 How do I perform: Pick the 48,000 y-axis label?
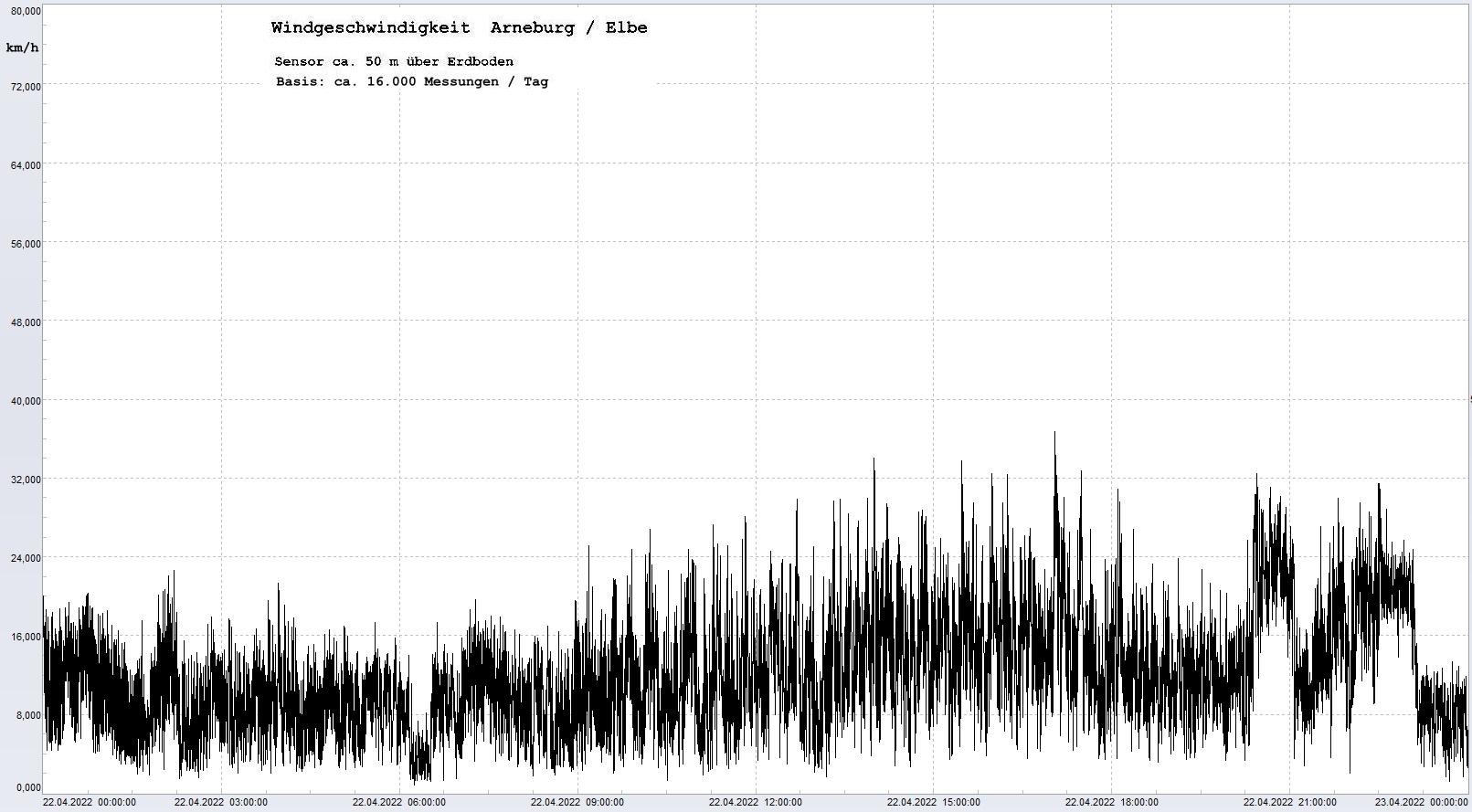pos(23,322)
